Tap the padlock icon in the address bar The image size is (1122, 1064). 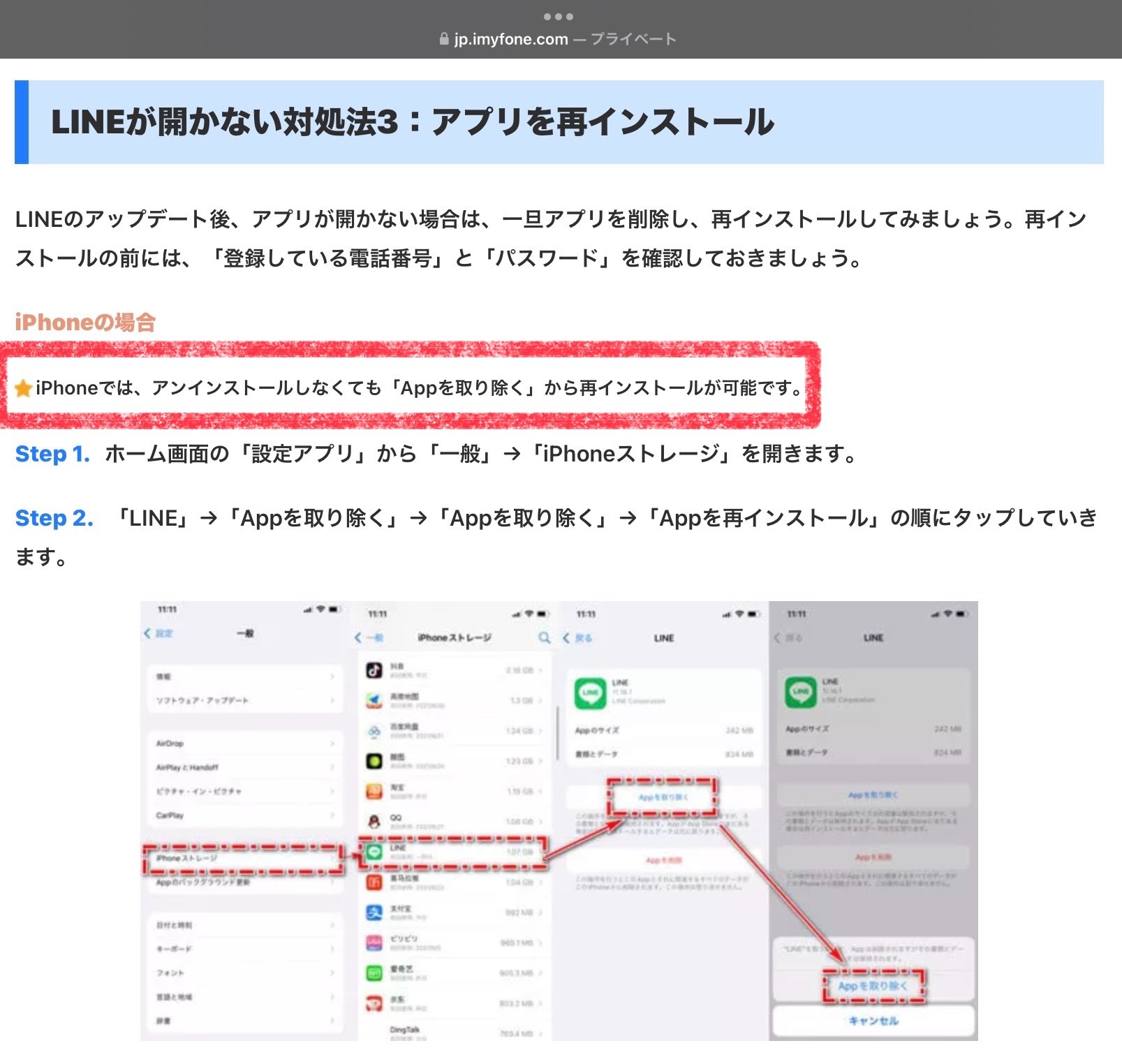click(444, 39)
